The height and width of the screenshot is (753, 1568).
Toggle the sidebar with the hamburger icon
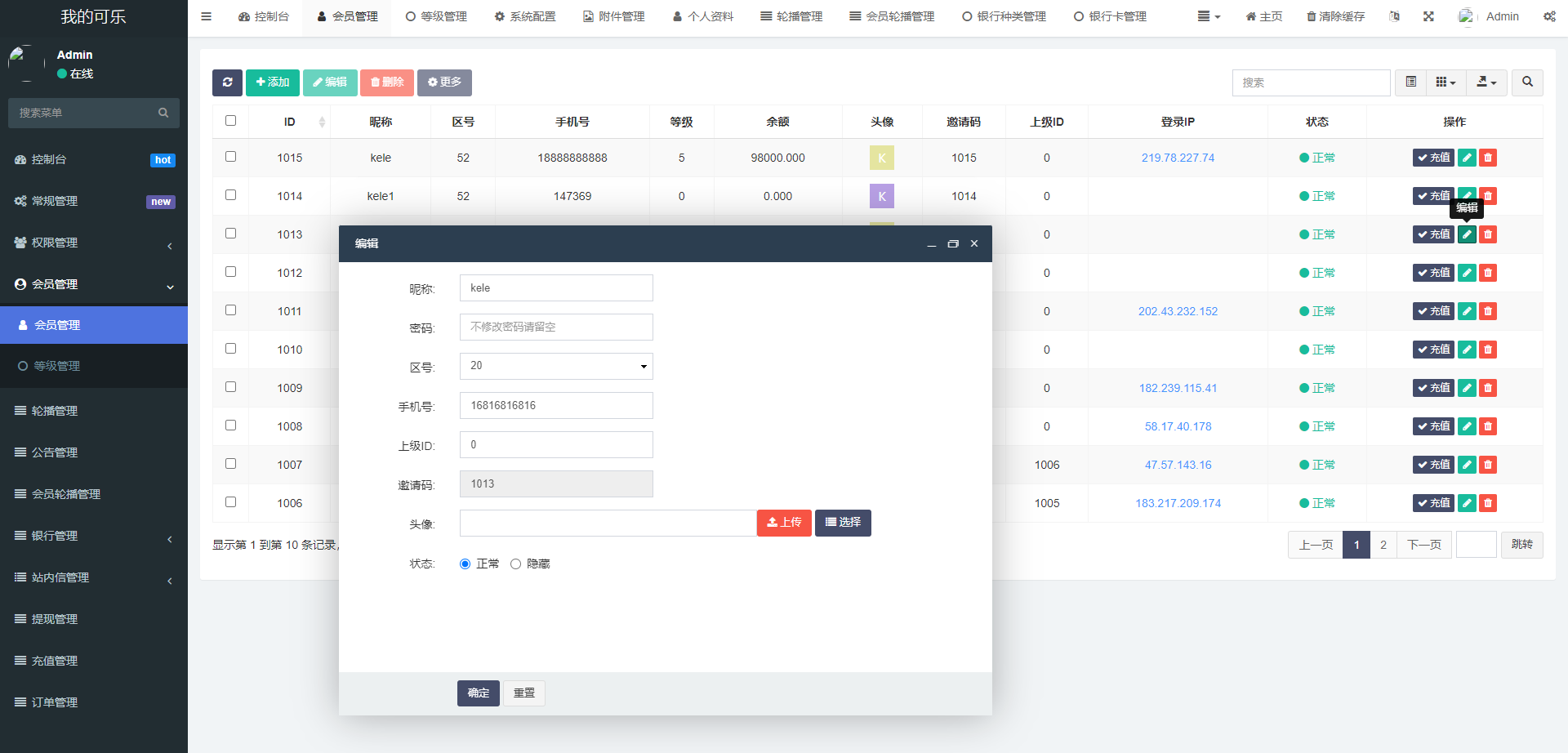[x=206, y=16]
